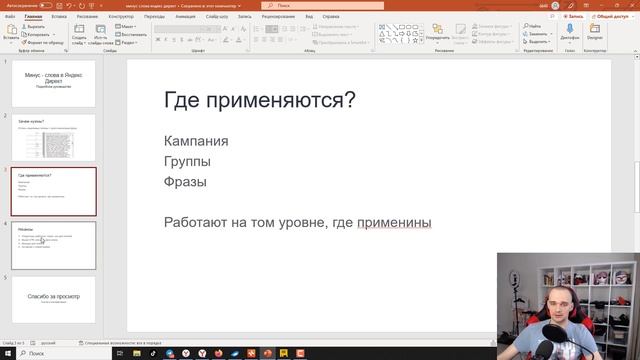
Task: Click the Clear Formatting icon
Action: pyautogui.click(x=243, y=29)
